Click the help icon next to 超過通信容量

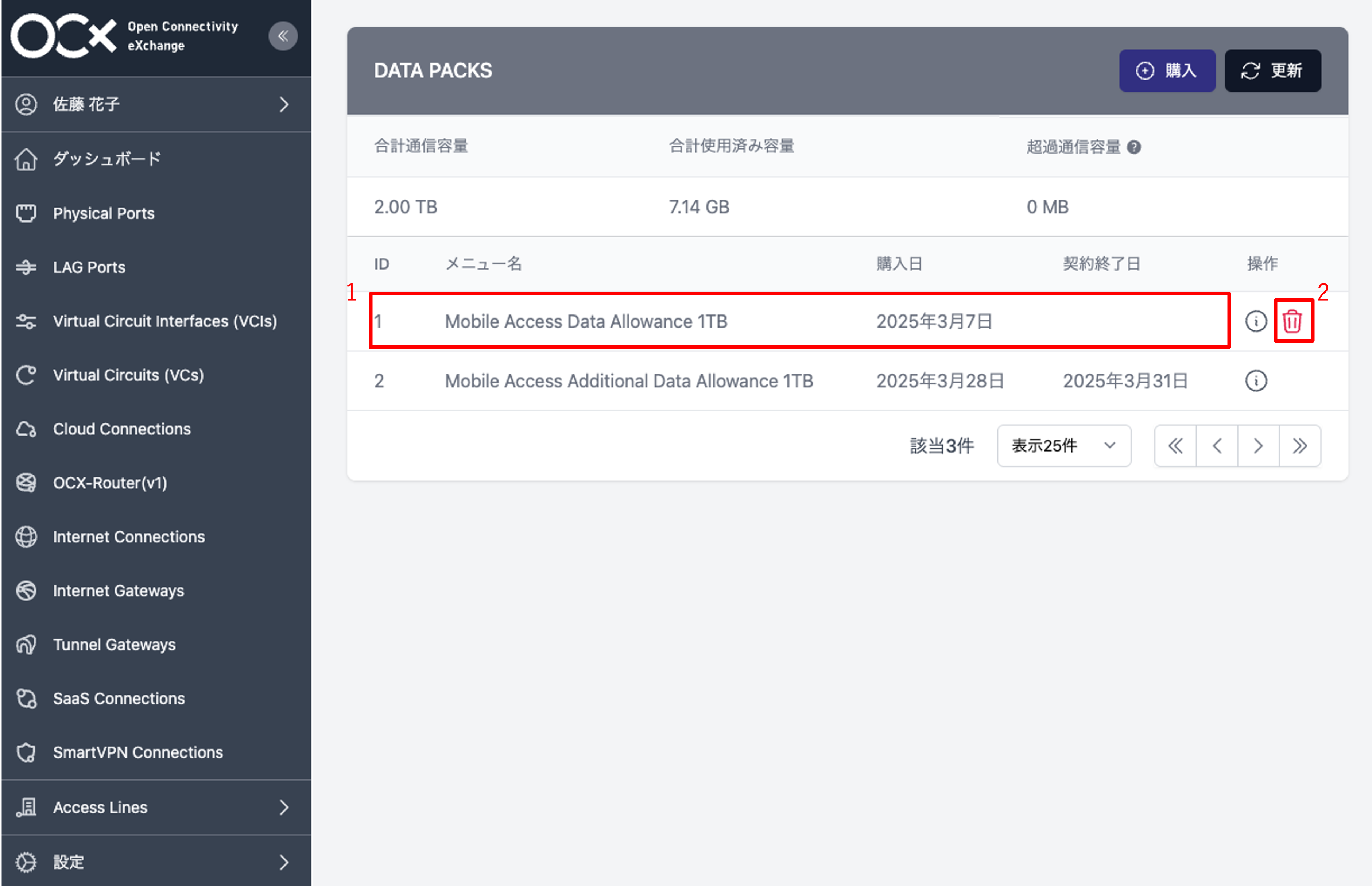tap(1134, 147)
